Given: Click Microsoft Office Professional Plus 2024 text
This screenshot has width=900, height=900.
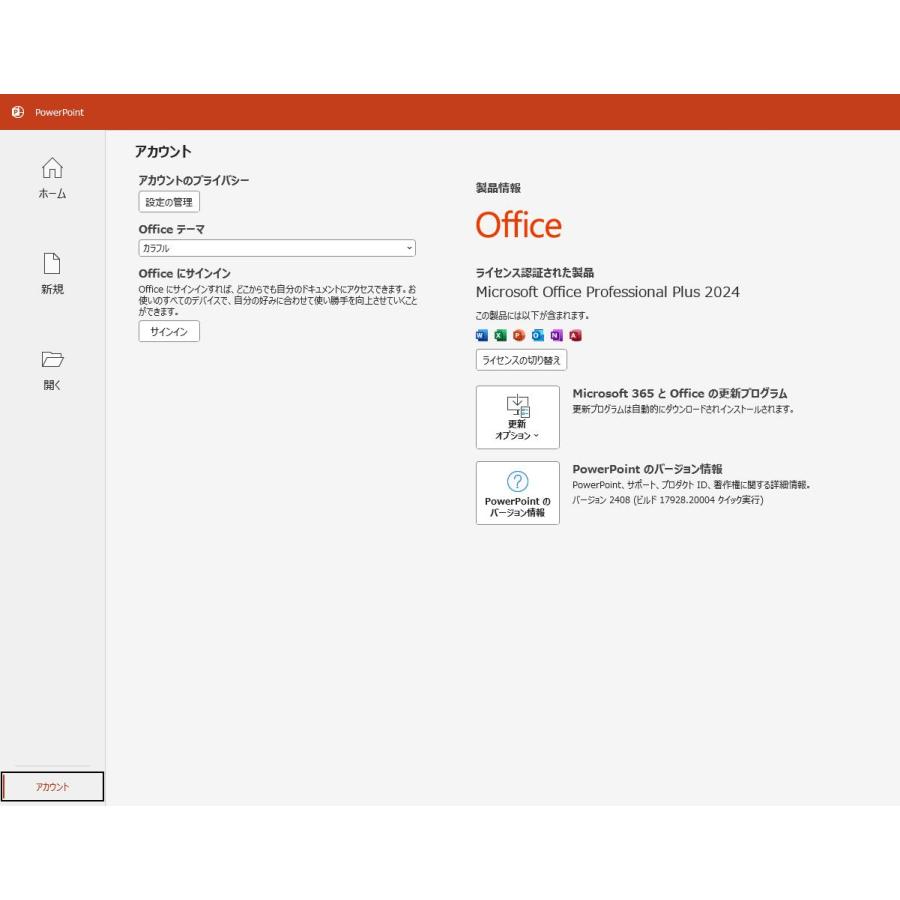Looking at the screenshot, I should [x=607, y=292].
